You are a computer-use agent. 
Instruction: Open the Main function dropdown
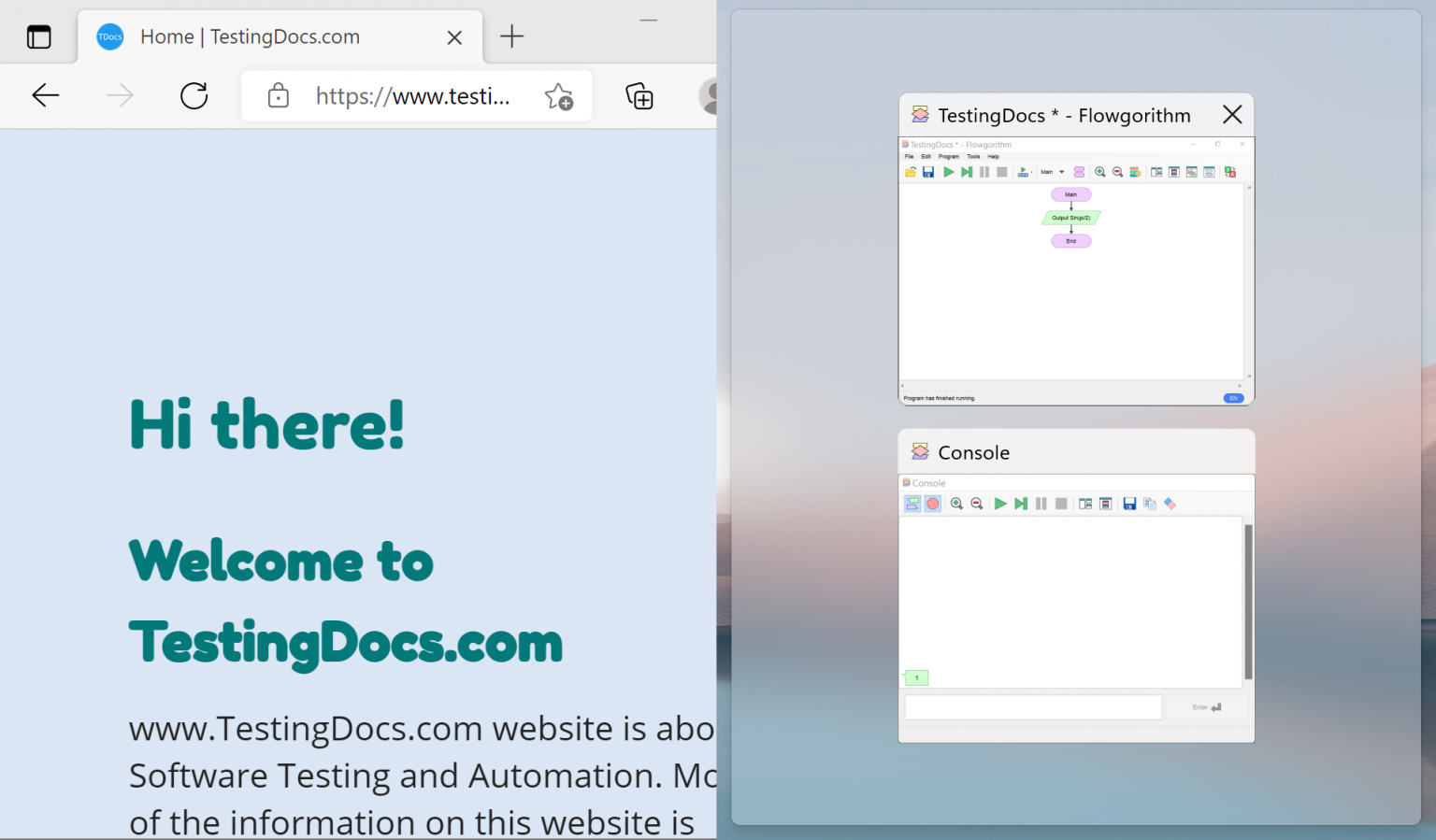tap(1052, 172)
